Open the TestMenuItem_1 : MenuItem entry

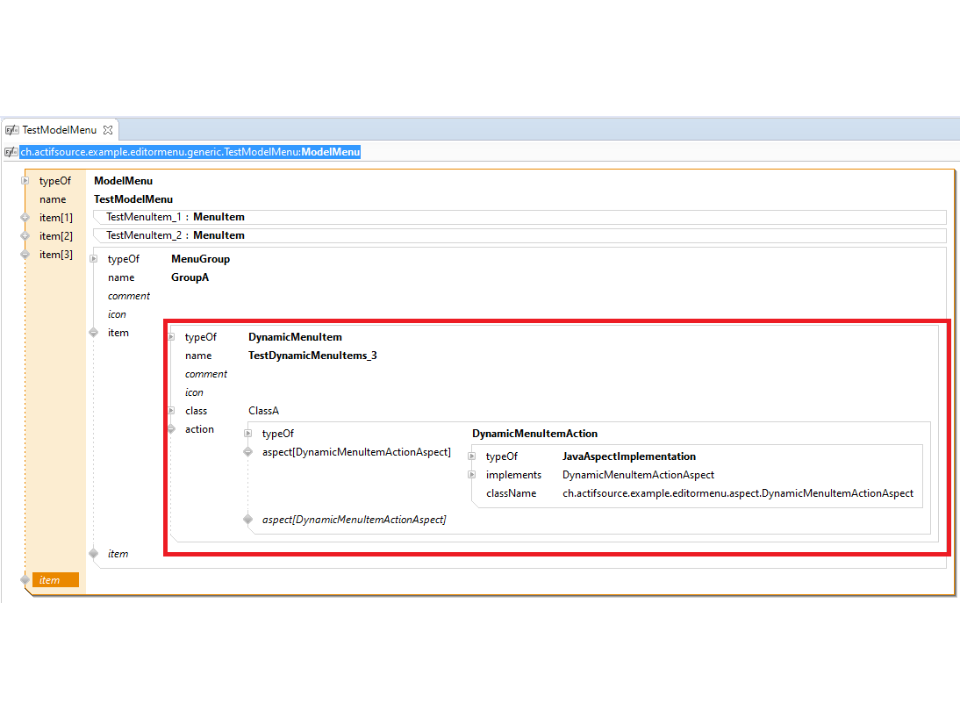(175, 217)
